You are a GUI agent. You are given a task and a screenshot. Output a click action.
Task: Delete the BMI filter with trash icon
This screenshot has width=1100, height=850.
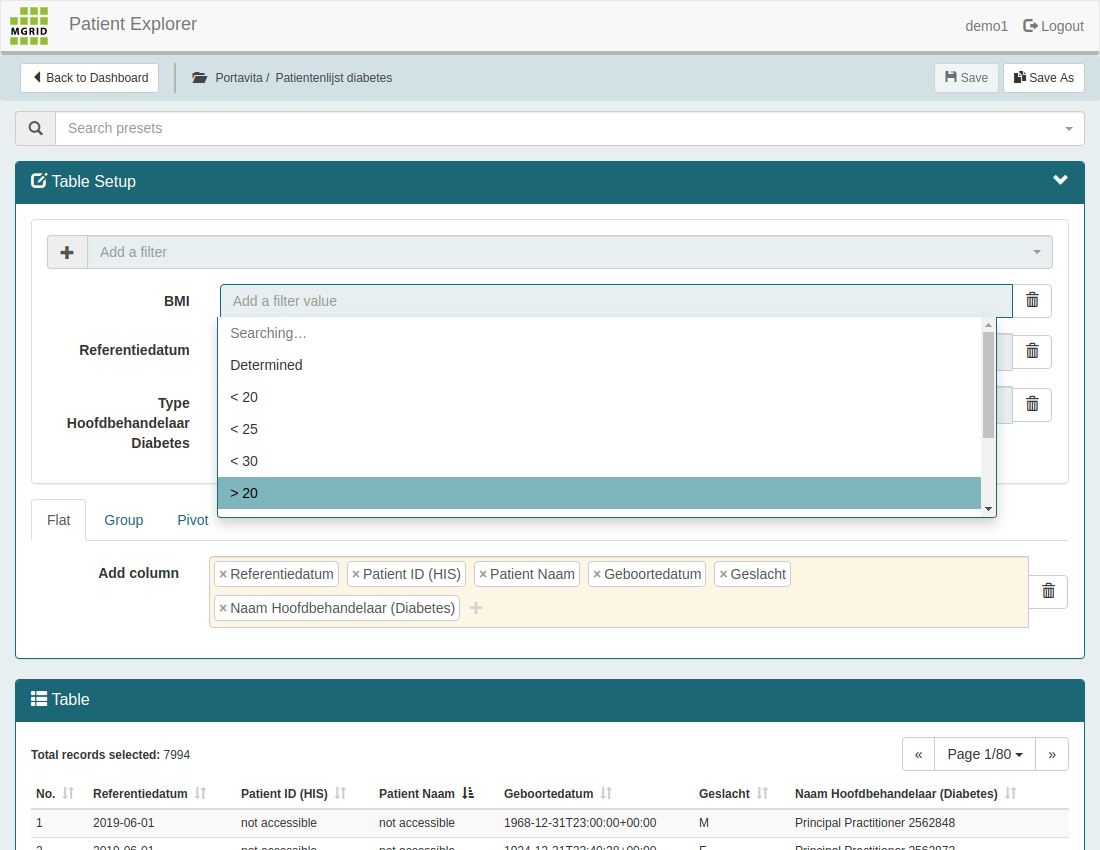click(1032, 300)
